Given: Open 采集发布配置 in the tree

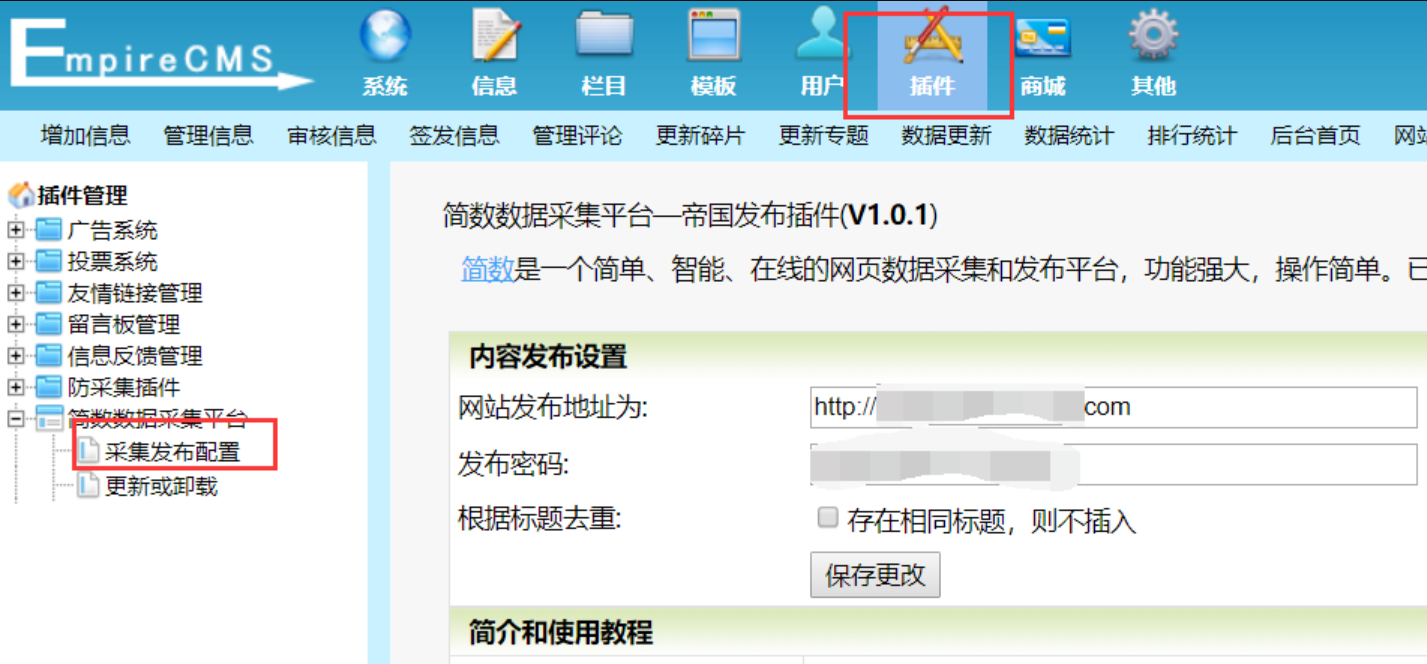Looking at the screenshot, I should click(172, 452).
